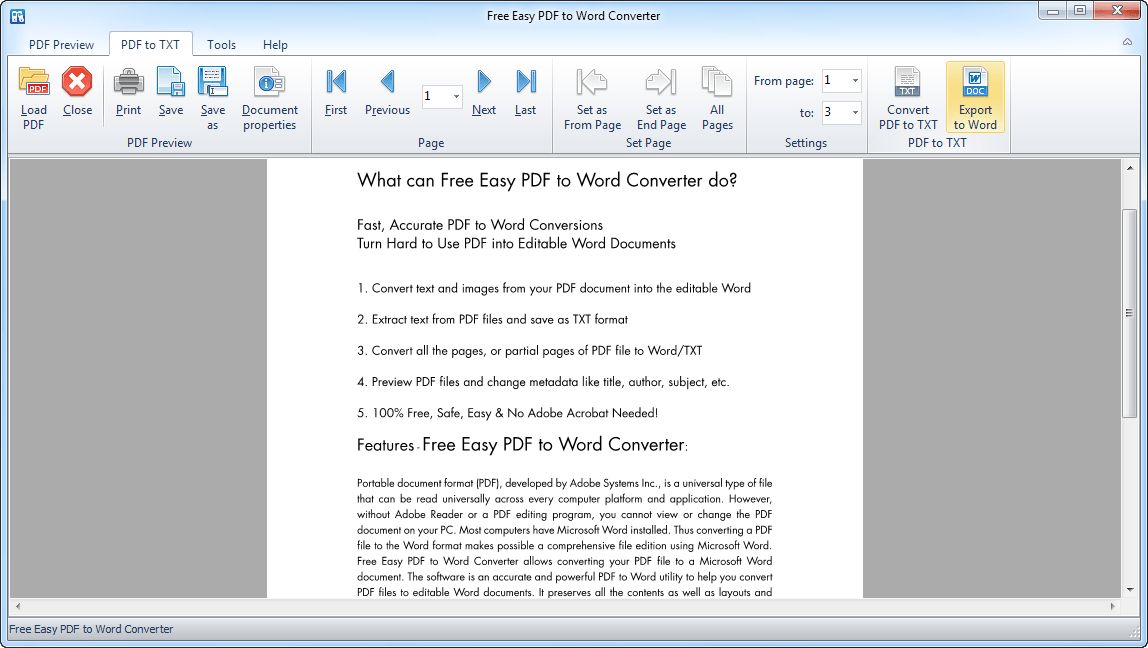The image size is (1148, 648).
Task: Switch to the Tools tab
Action: 221,44
